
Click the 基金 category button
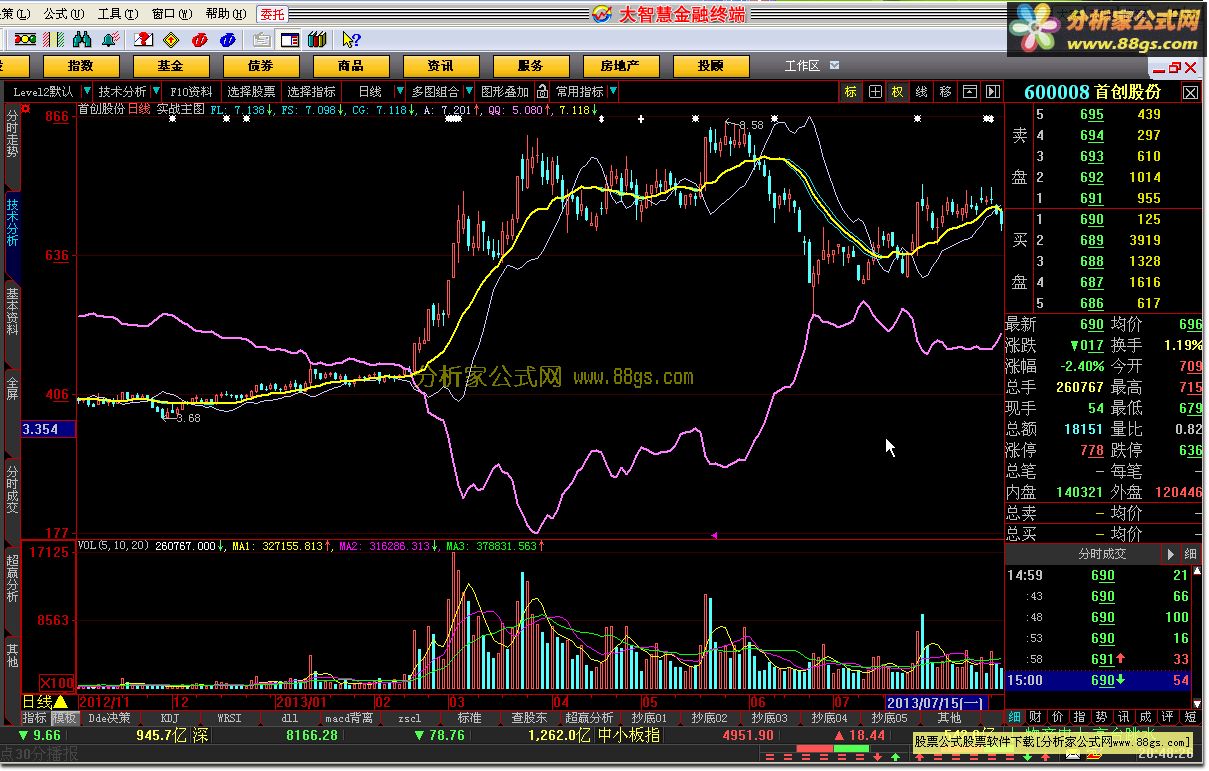pyautogui.click(x=171, y=66)
